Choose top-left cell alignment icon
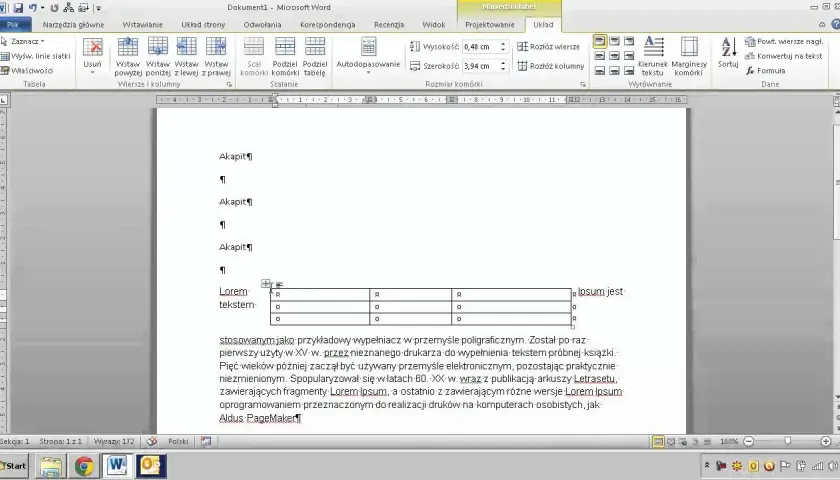Screen dimensions: 840x480 pos(600,41)
